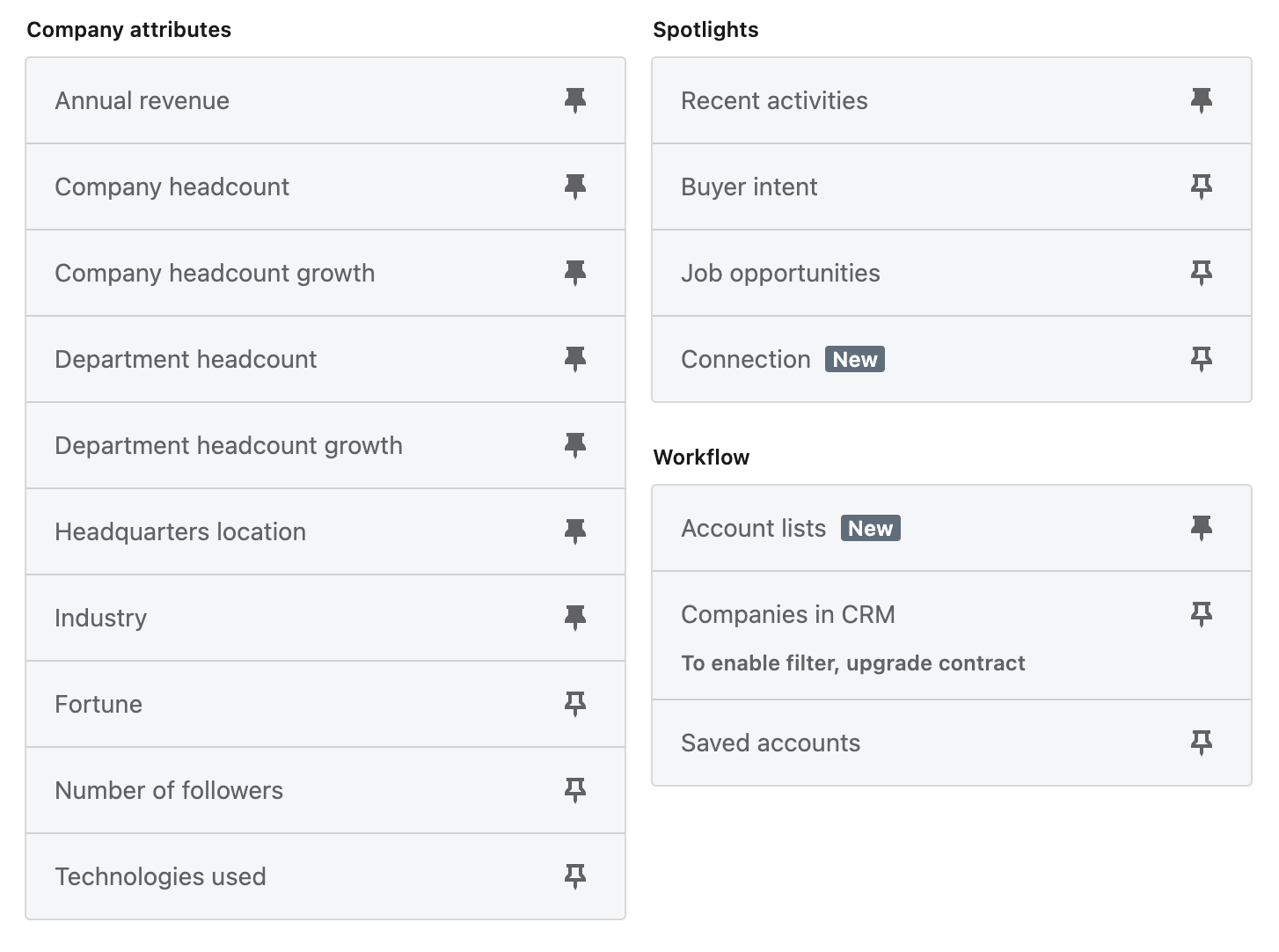Unpin the Company headcount filter

tap(575, 187)
